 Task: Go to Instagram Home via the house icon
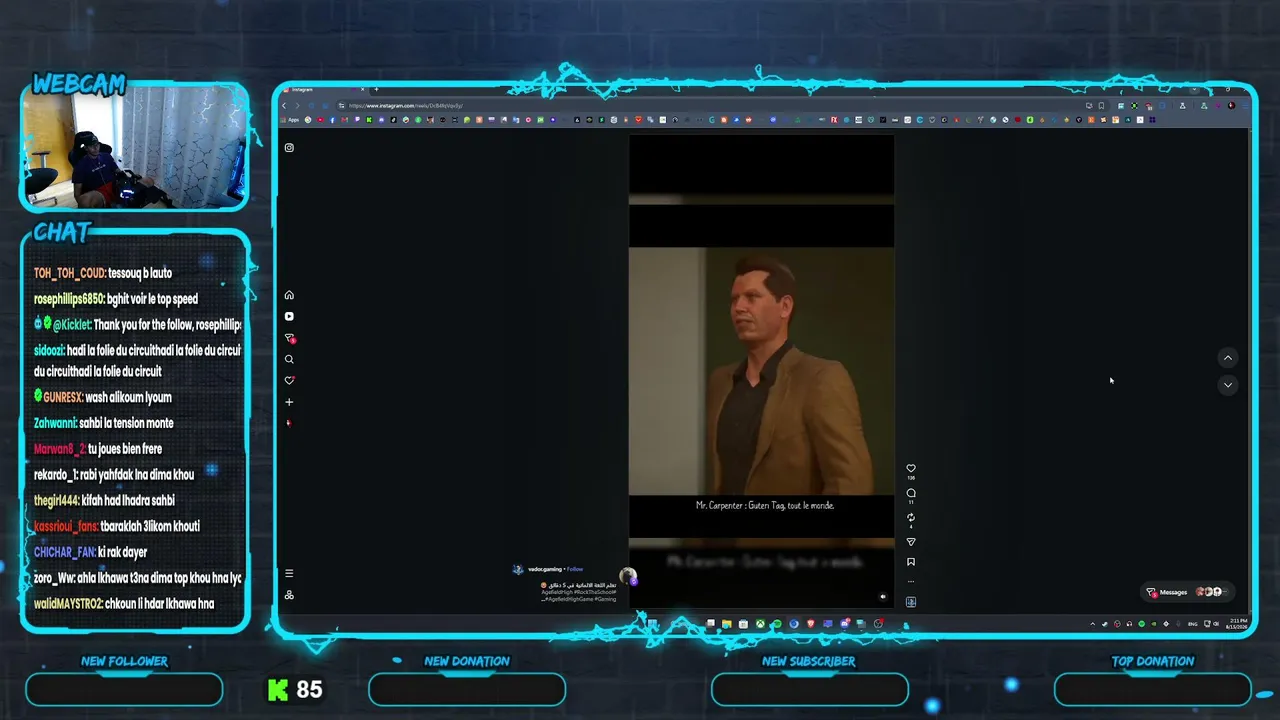[x=289, y=295]
